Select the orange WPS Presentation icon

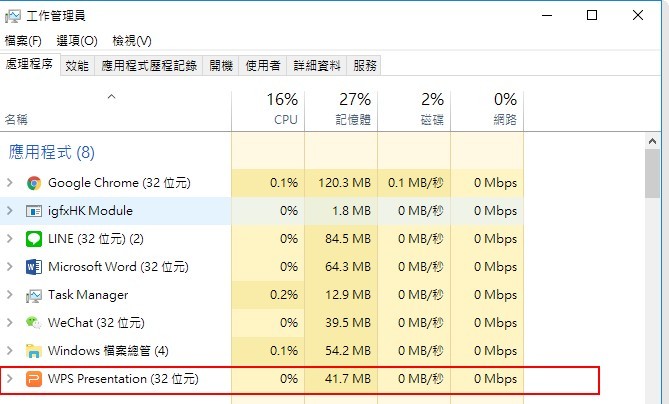tap(34, 379)
